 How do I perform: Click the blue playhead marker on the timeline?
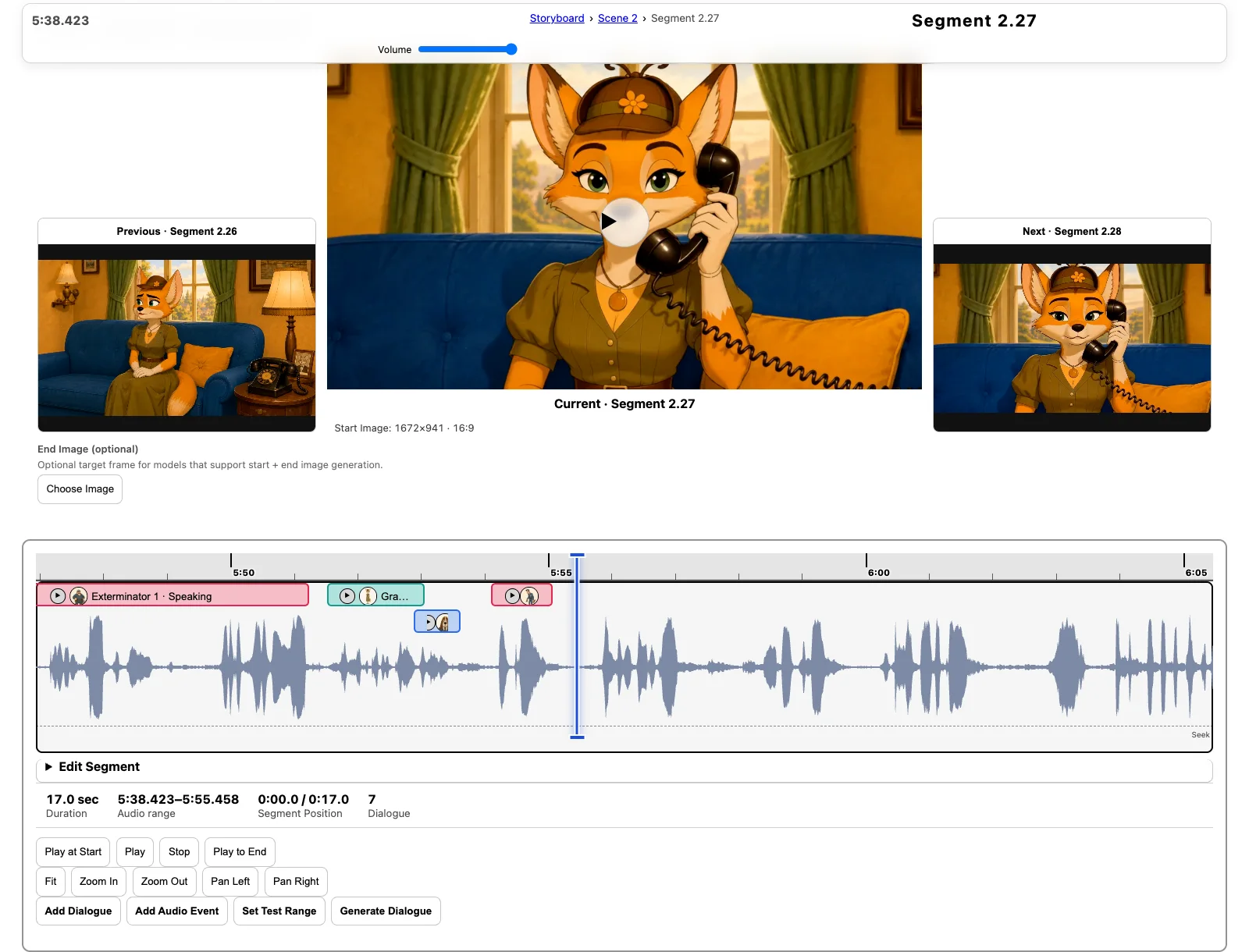(577, 646)
